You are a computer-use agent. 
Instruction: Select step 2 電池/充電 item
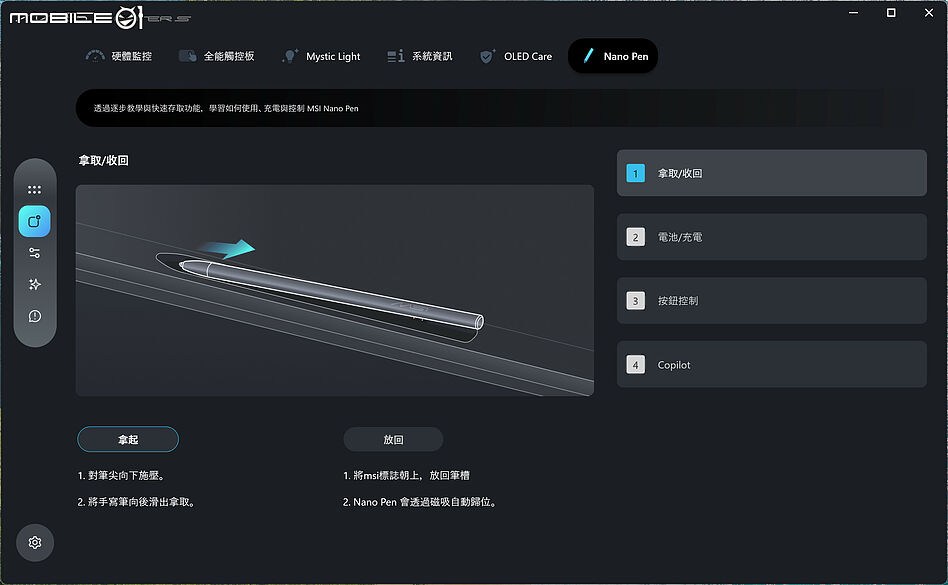coord(771,237)
